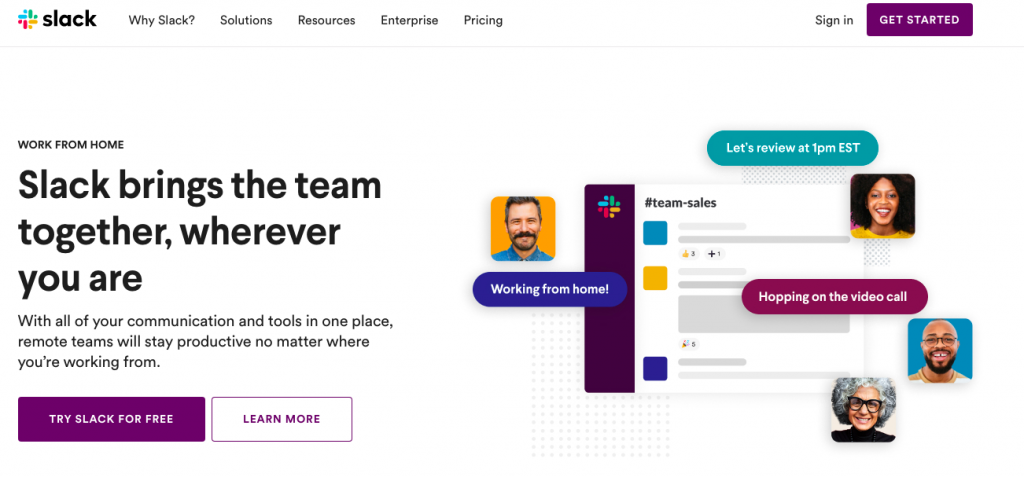The image size is (1024, 477).
Task: Click the Sign in link
Action: [834, 20]
